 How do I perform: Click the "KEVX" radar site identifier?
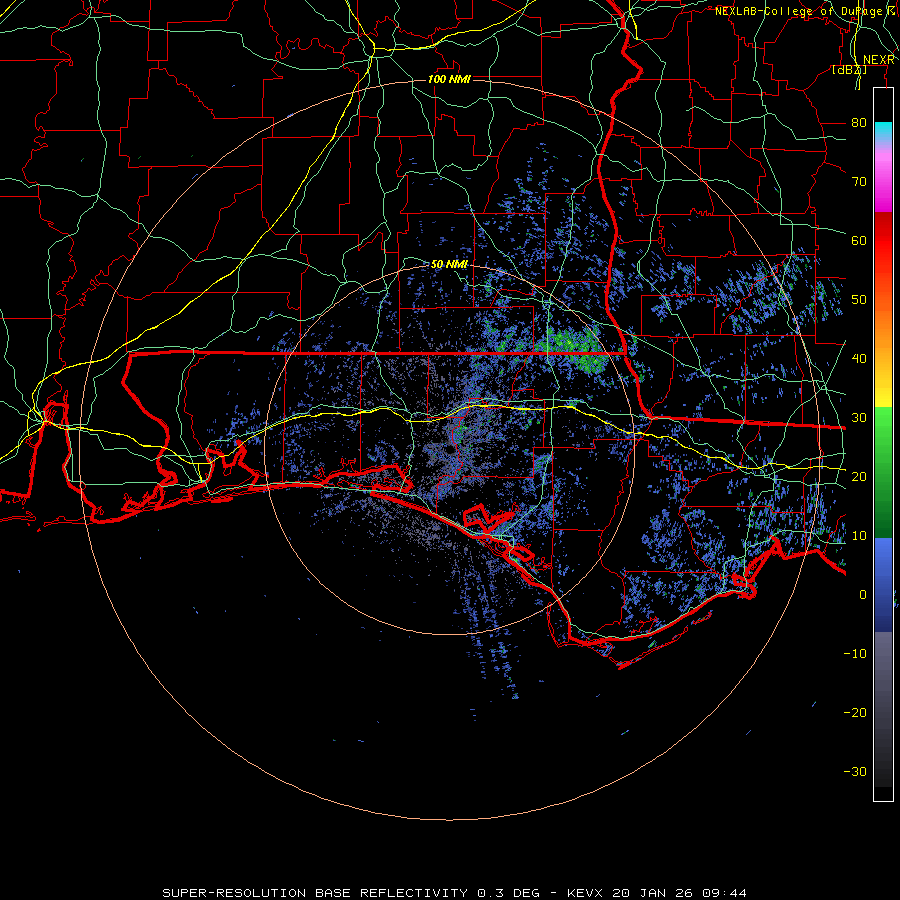584,893
